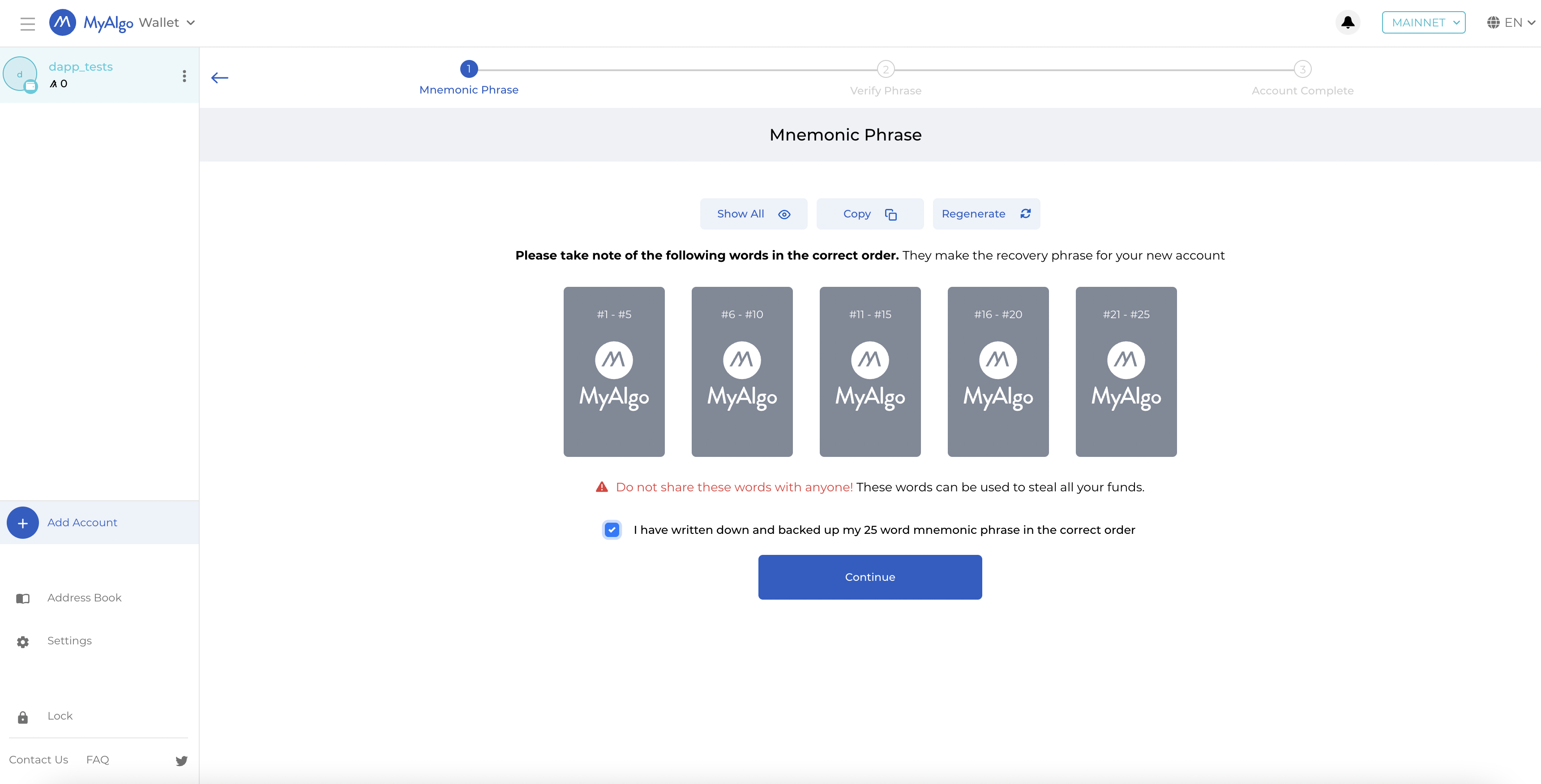Image resolution: width=1541 pixels, height=784 pixels.
Task: Click the Address Book icon
Action: tap(23, 599)
